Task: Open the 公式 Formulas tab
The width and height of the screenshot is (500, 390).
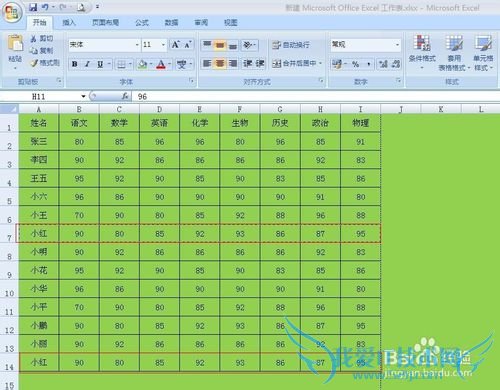Action: coord(142,23)
